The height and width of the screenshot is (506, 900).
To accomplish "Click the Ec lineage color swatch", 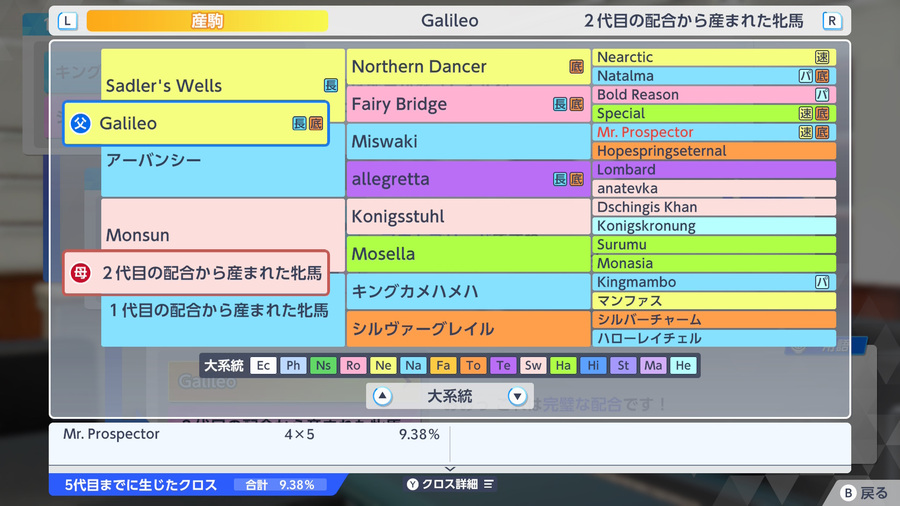I will tap(263, 365).
